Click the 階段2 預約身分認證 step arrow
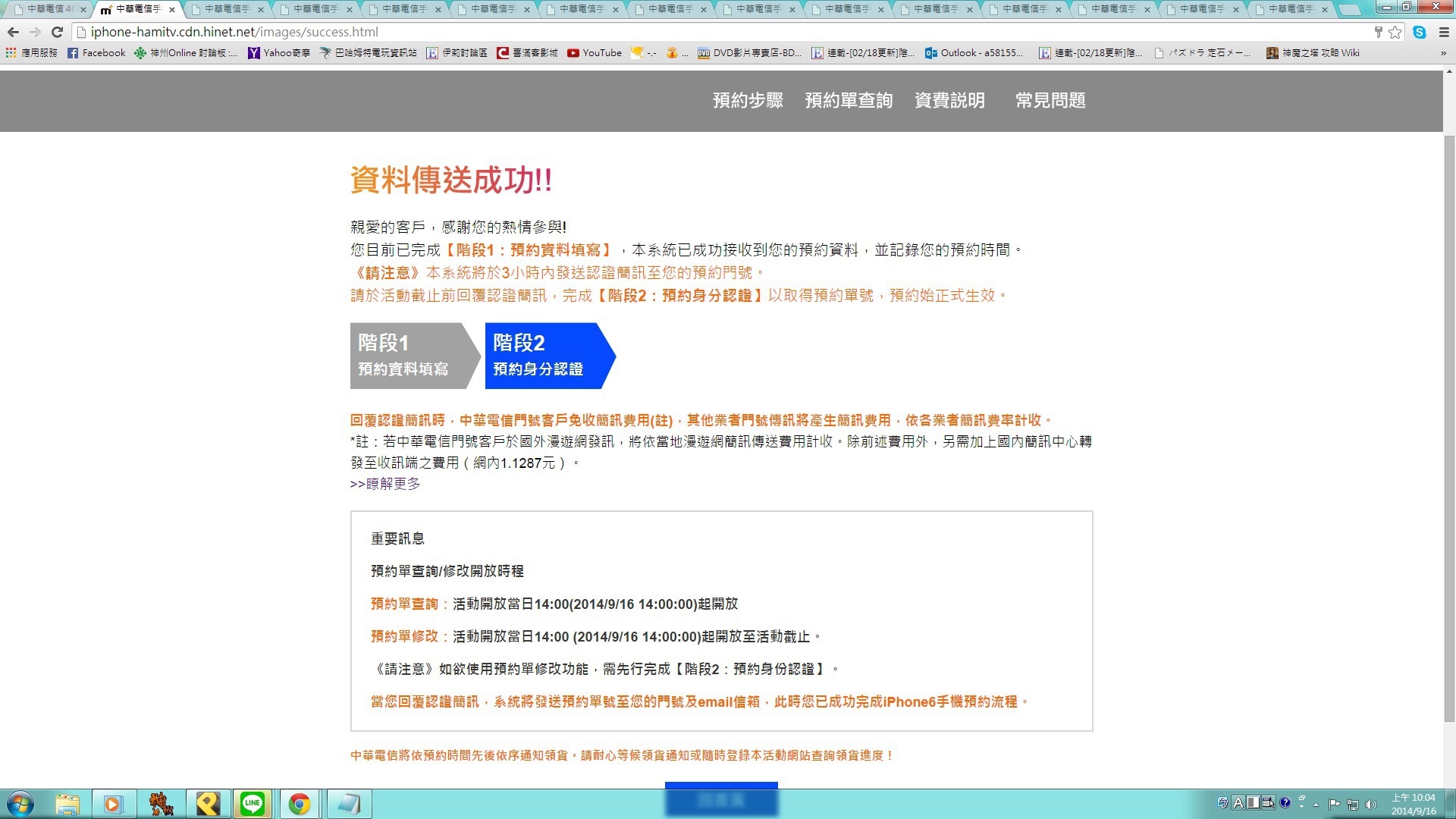The width and height of the screenshot is (1456, 819). (x=550, y=356)
